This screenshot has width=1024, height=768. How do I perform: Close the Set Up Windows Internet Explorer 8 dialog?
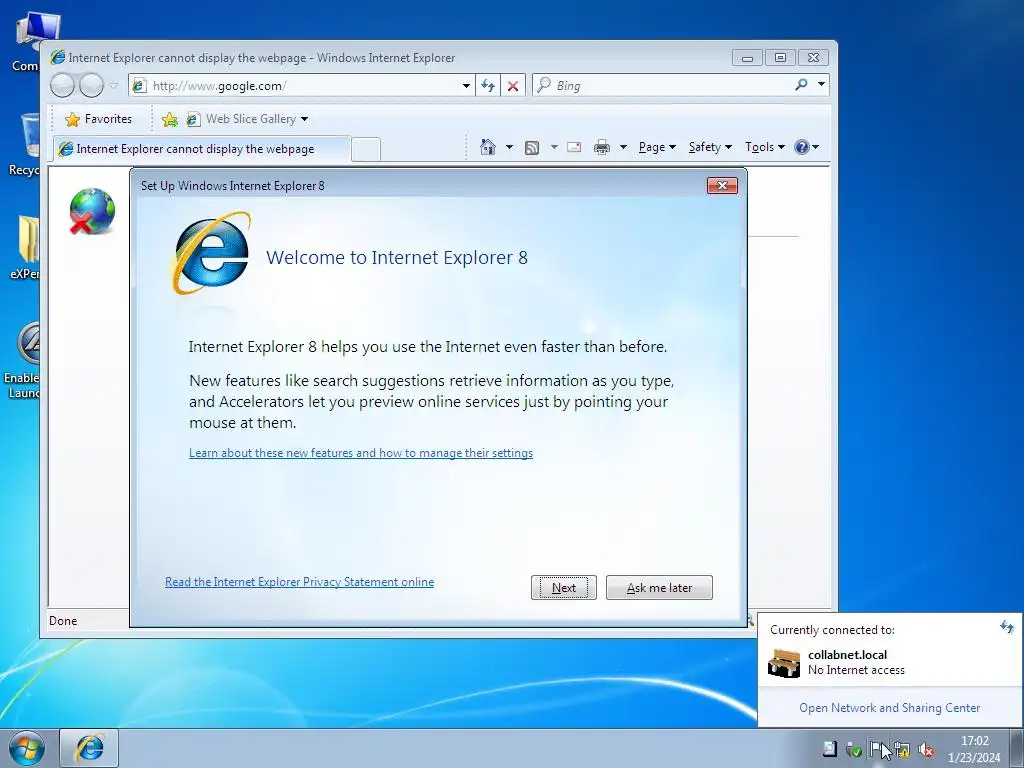(x=722, y=185)
